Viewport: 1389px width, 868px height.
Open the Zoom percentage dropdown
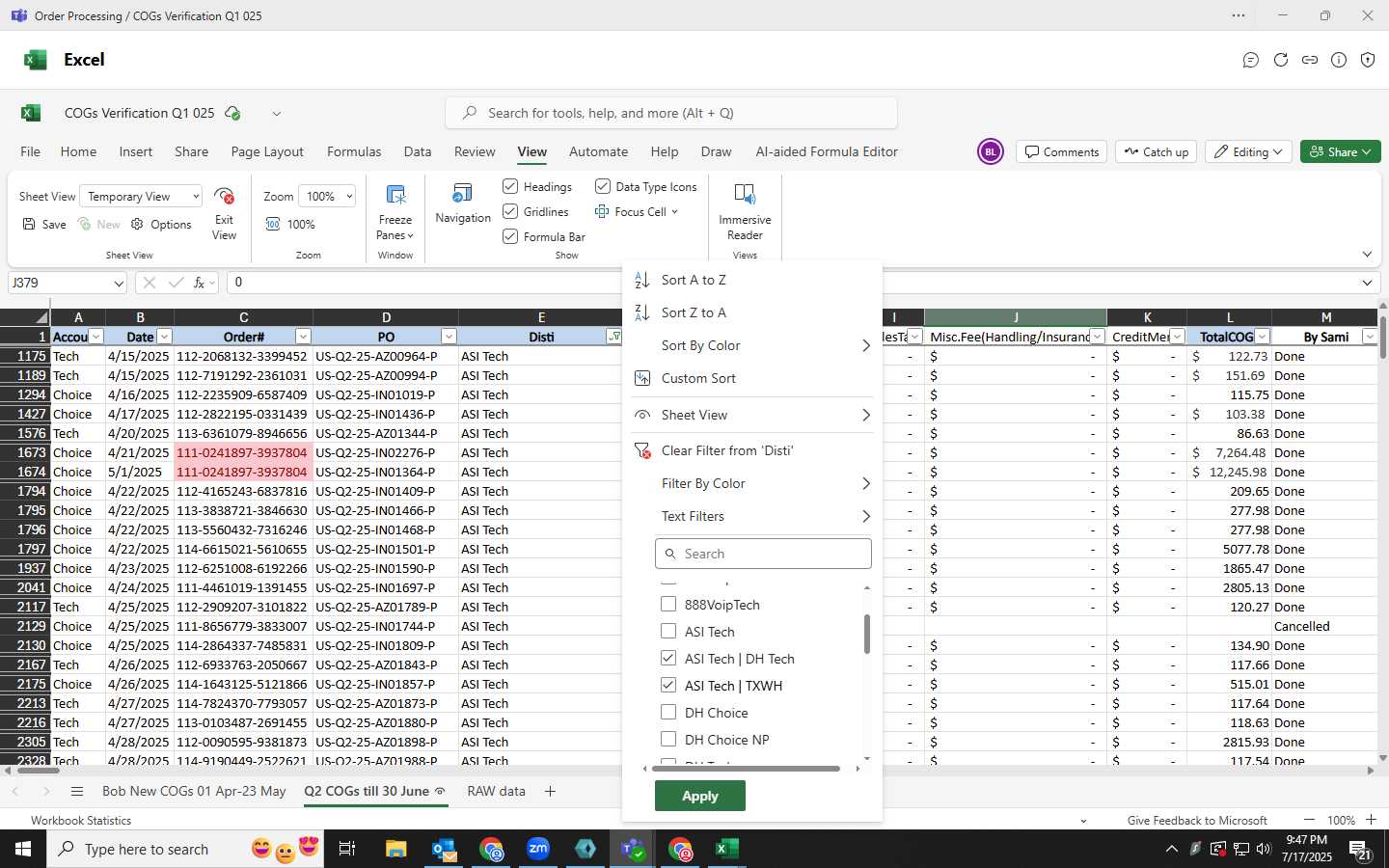(x=327, y=196)
